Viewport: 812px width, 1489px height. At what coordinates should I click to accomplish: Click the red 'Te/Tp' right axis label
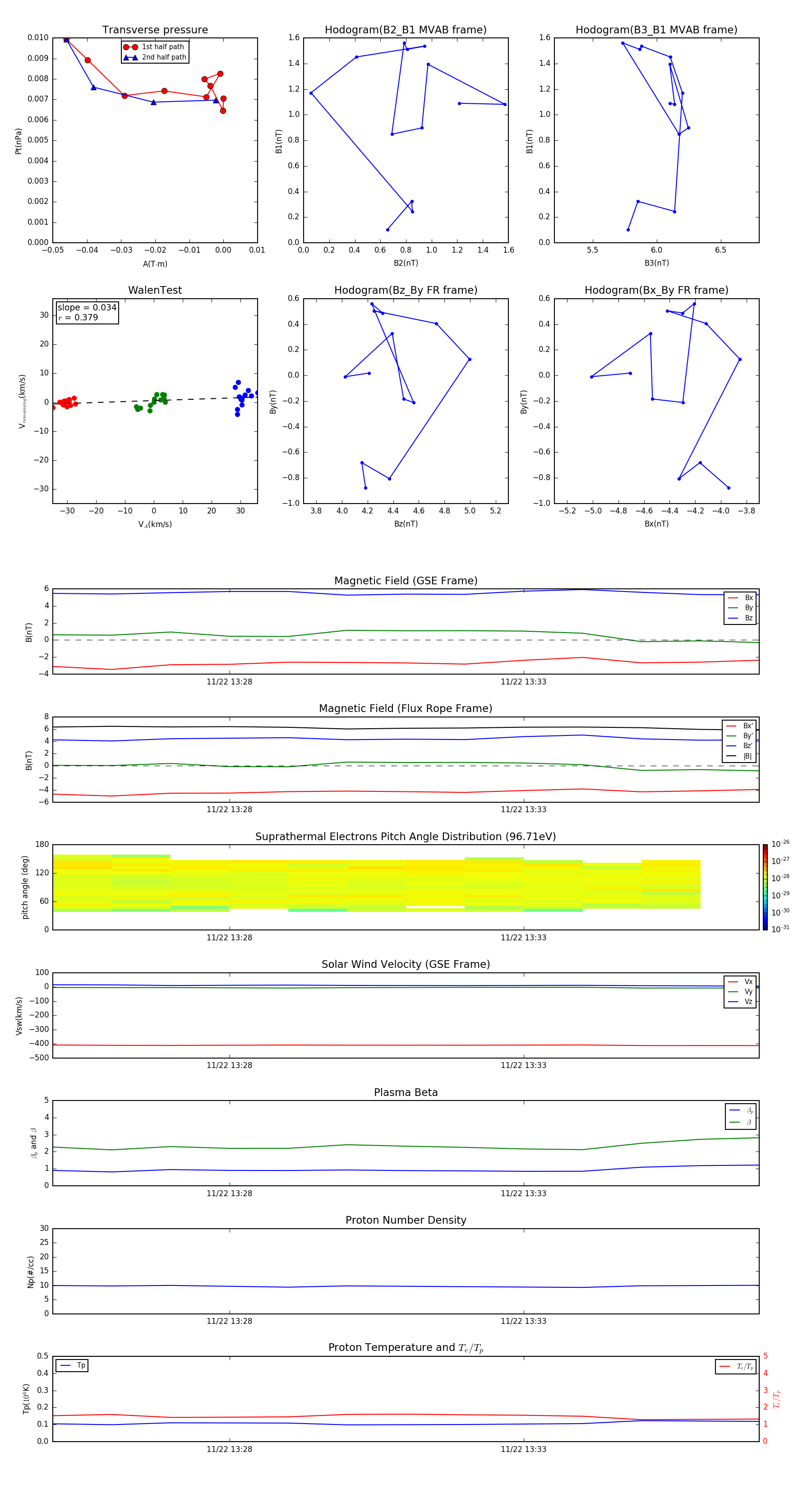777,1399
